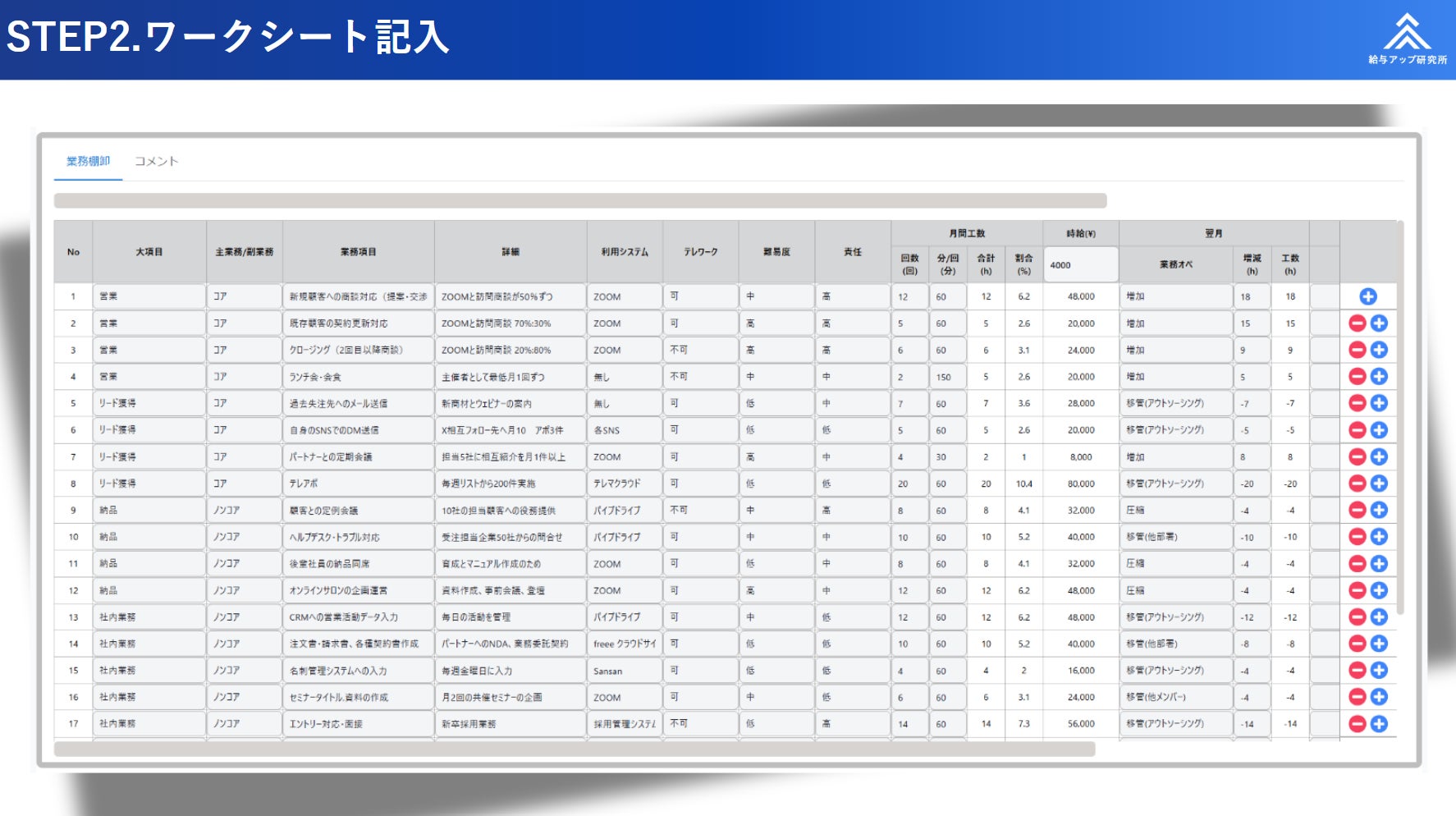This screenshot has height=816, width=1456.
Task: Delete row 10 with the red minus icon
Action: pos(1358,537)
